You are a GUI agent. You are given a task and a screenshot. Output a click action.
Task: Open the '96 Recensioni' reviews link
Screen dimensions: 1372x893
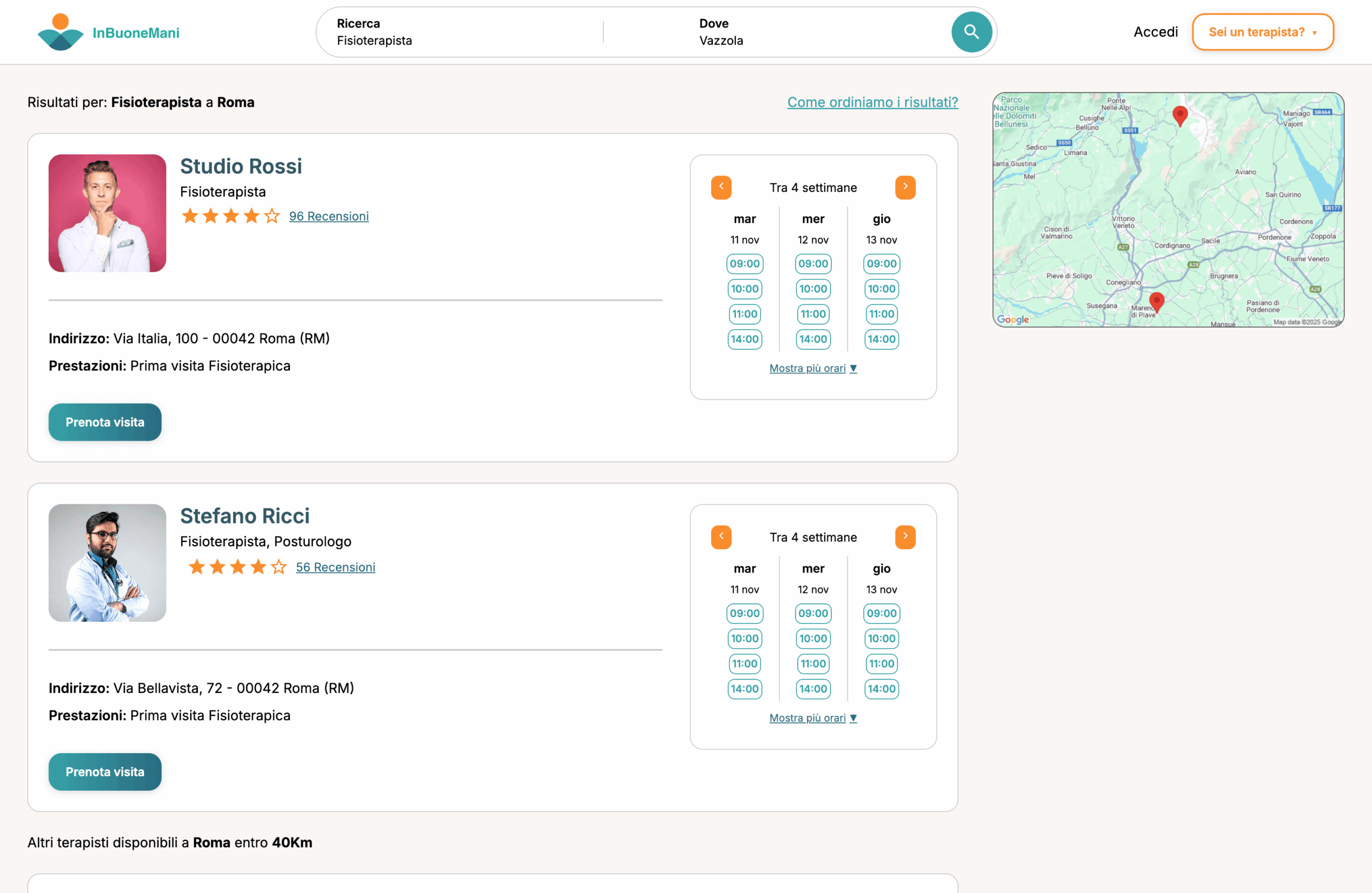pyautogui.click(x=329, y=216)
